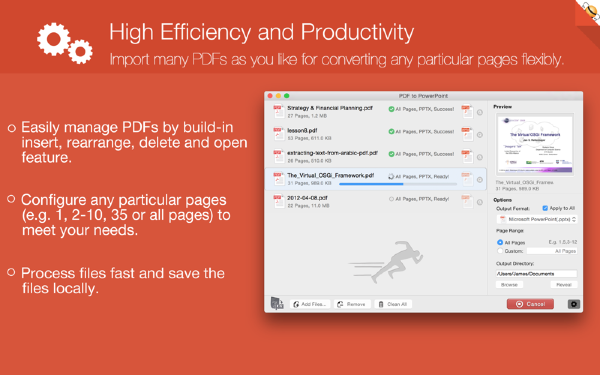Viewport: 600px width, 375px height.
Task: Click the preview thumbnail of the PDF
Action: coord(535,145)
